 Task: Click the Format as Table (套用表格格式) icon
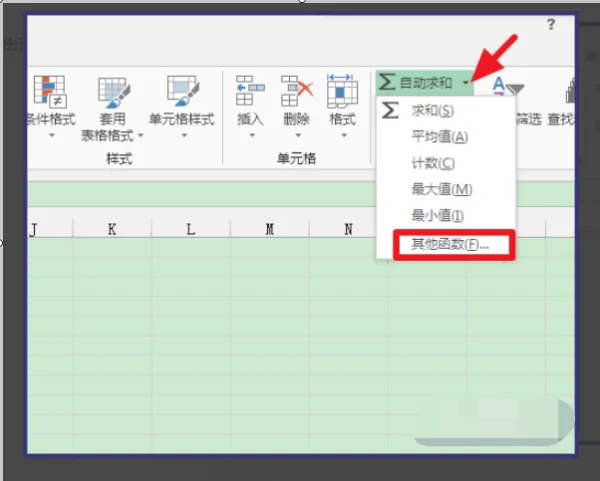click(114, 92)
